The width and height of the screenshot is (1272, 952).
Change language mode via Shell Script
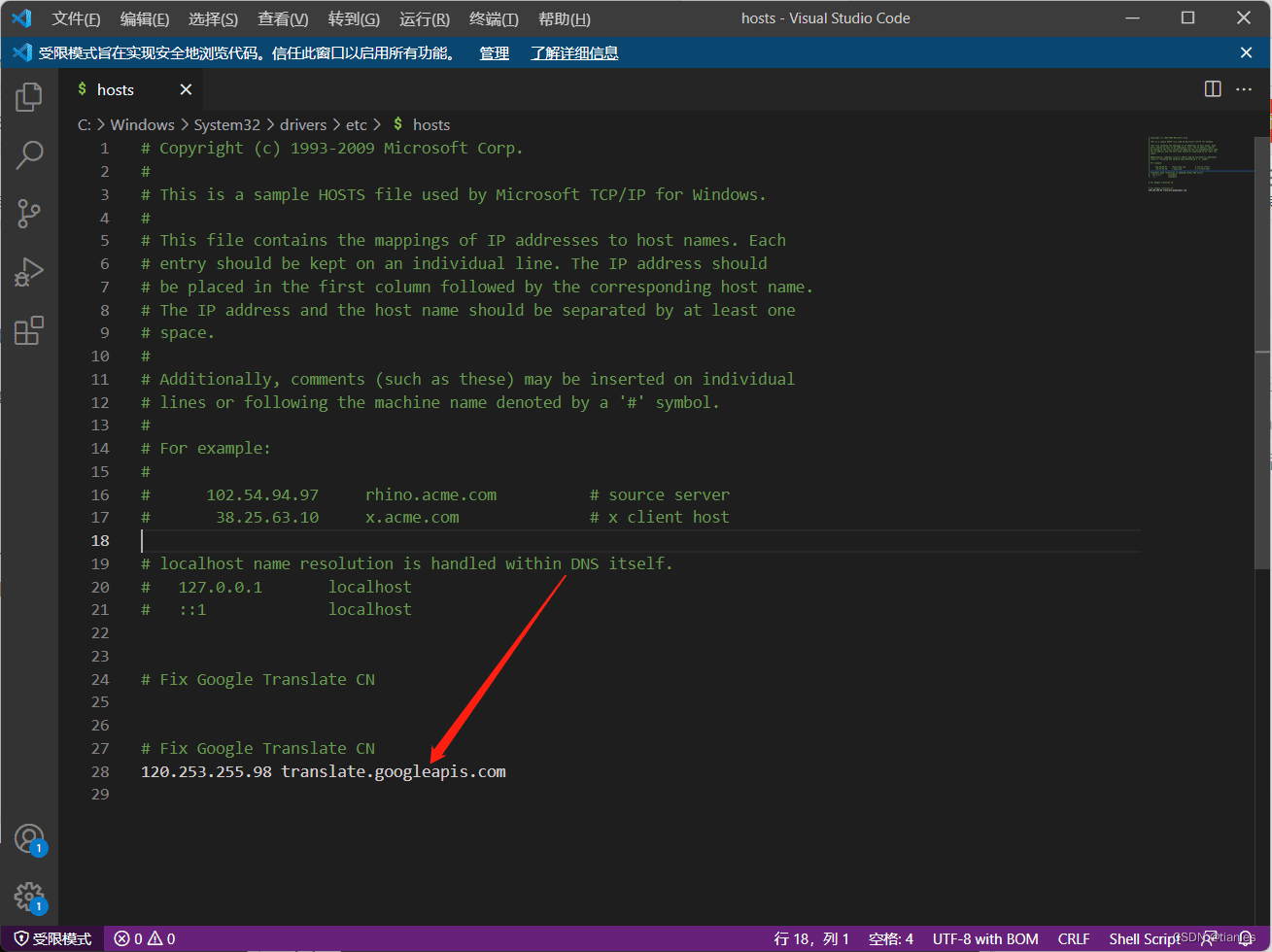1145,938
